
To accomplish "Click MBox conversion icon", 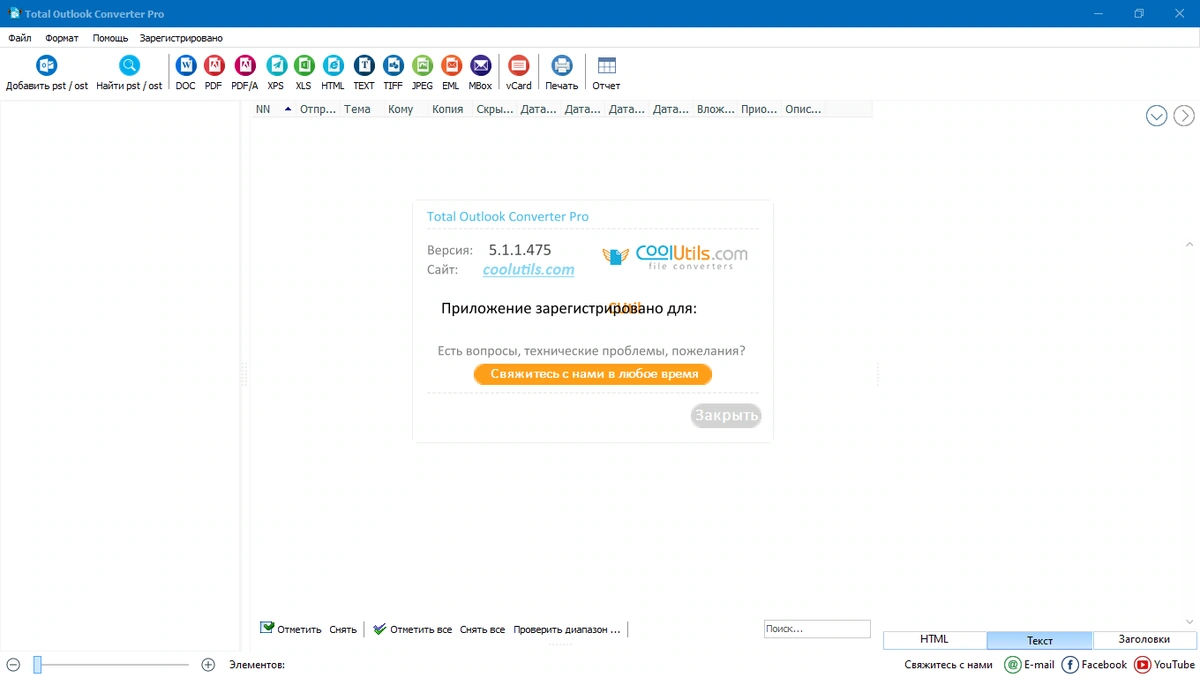I will (481, 66).
